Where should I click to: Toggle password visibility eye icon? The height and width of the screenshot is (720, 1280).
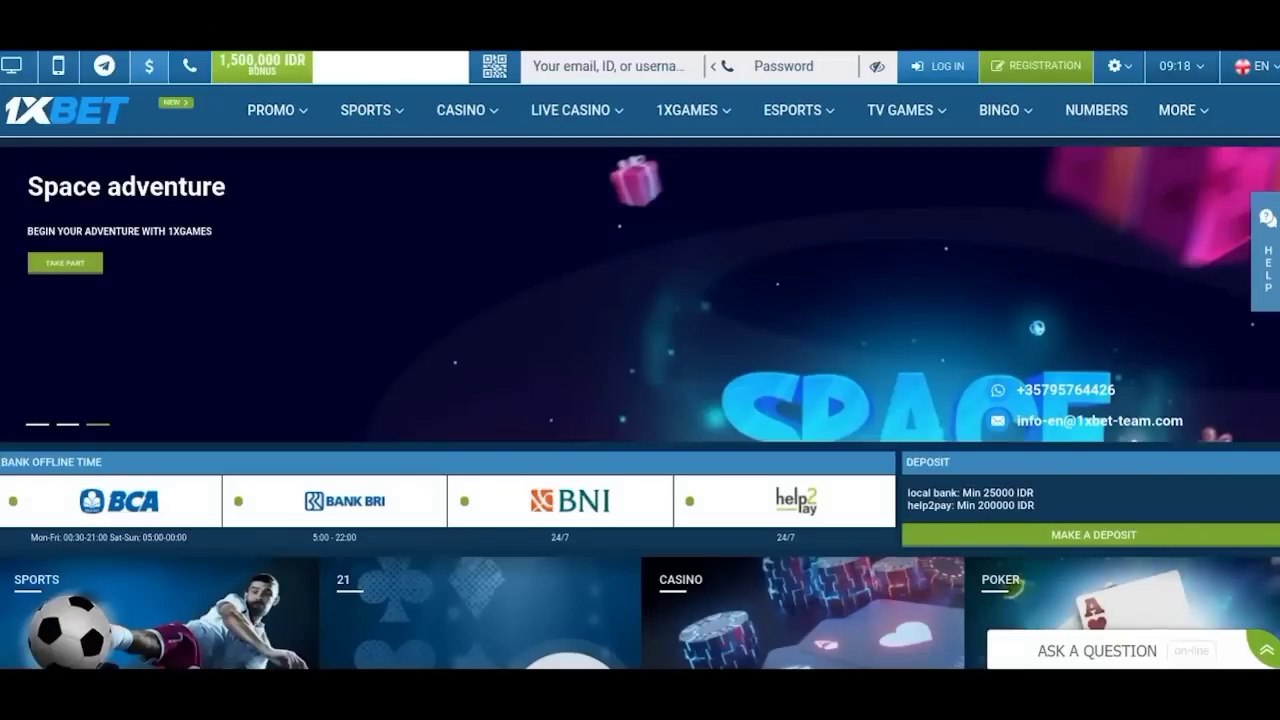pos(877,66)
